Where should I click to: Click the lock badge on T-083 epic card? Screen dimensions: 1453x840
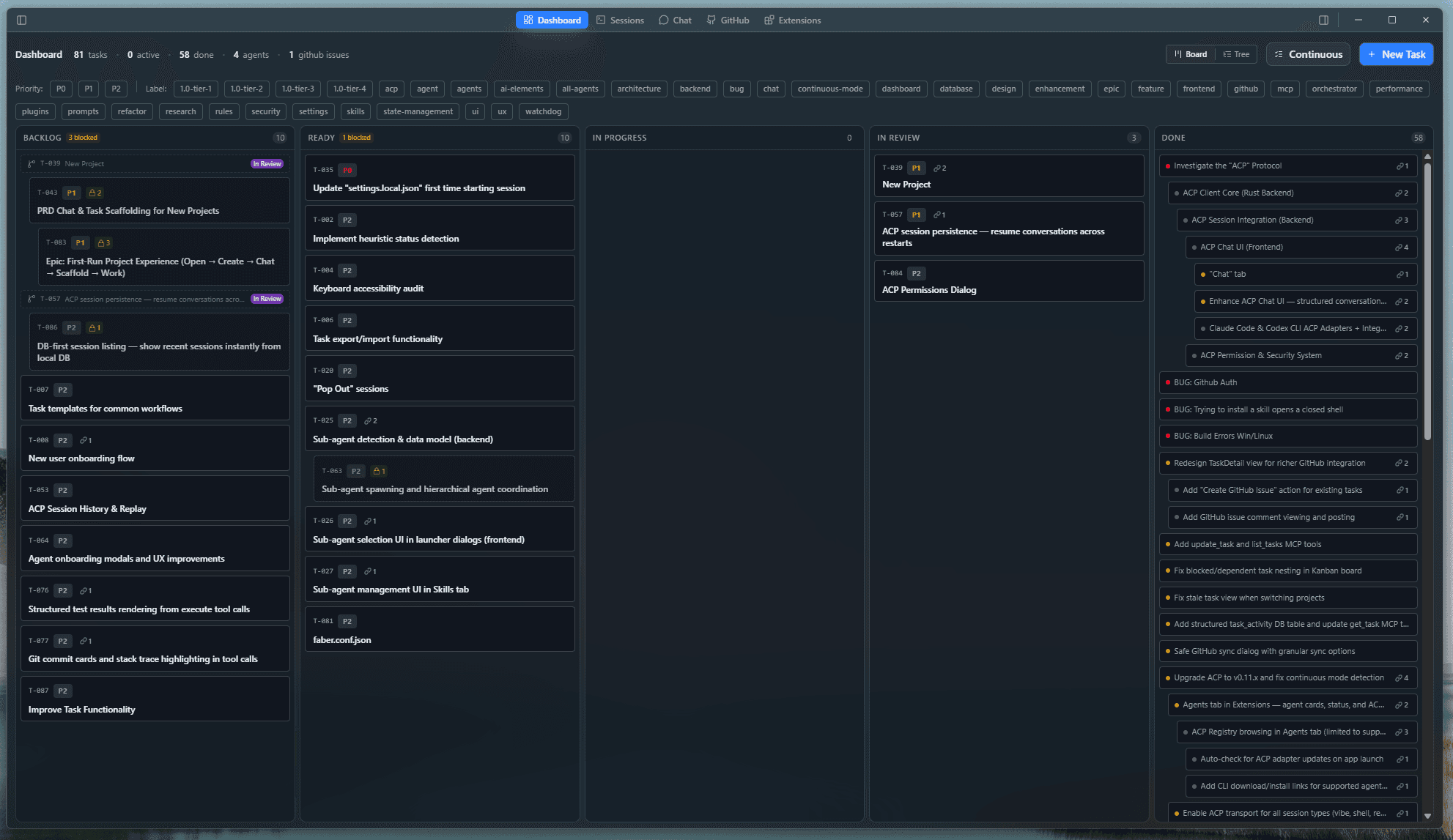point(104,242)
